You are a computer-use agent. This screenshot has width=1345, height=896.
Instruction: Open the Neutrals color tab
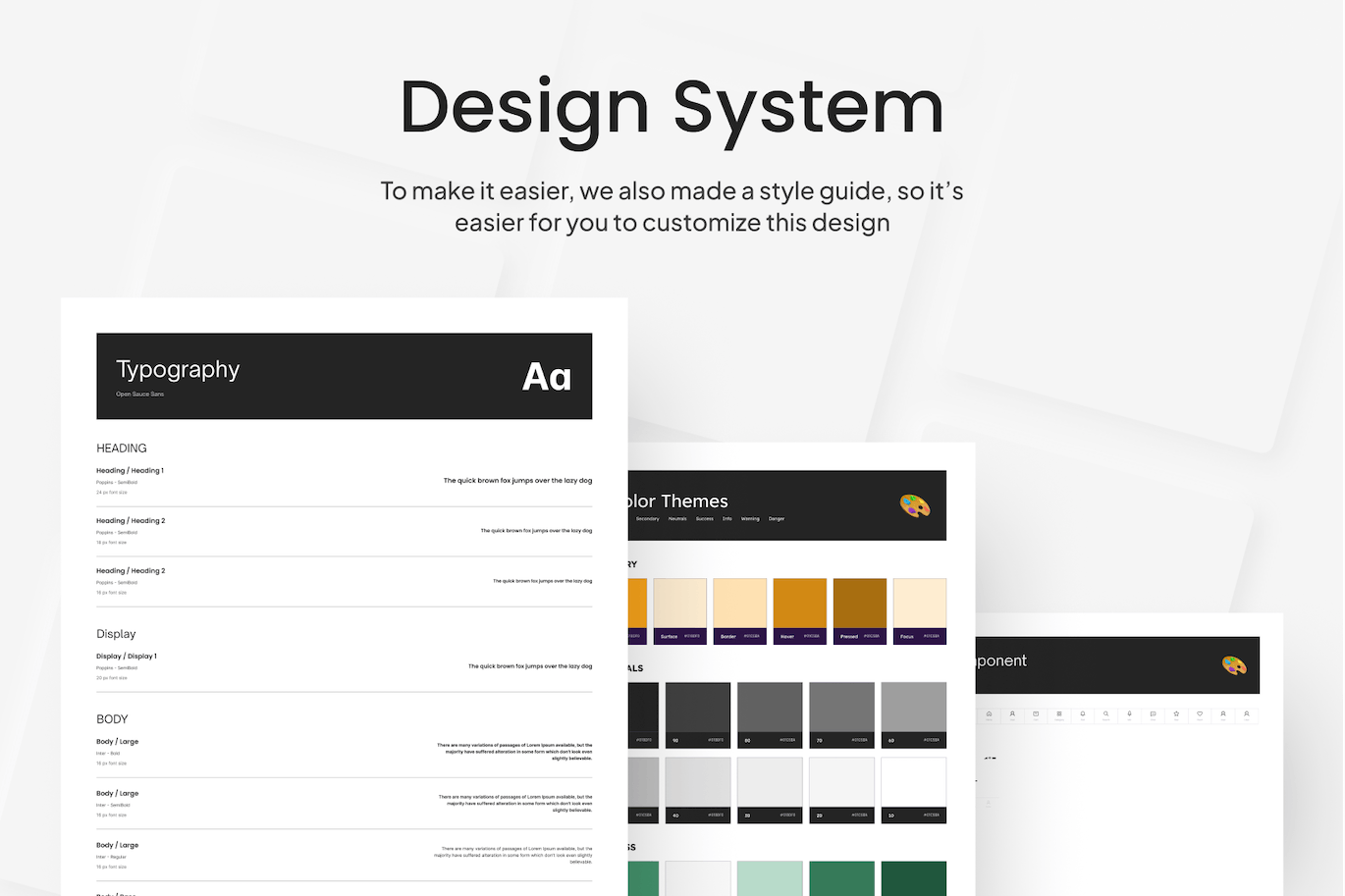tap(677, 519)
